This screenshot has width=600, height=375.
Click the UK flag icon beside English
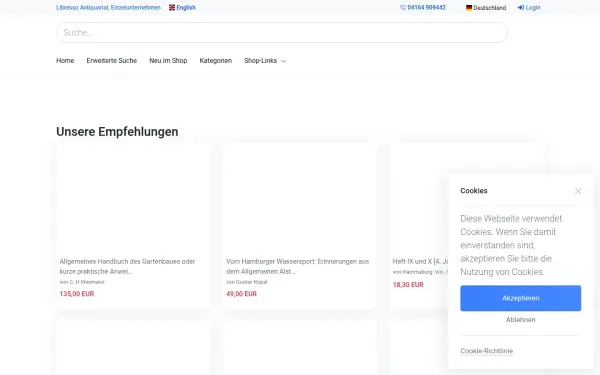tap(172, 8)
